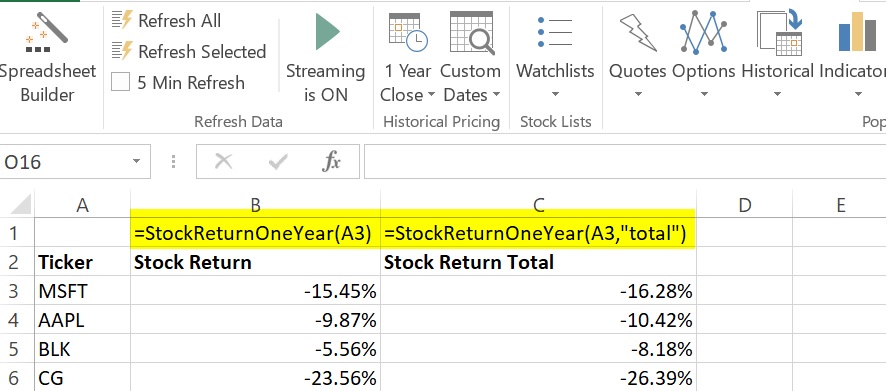Click the Quotes lightning bolt icon

[638, 33]
